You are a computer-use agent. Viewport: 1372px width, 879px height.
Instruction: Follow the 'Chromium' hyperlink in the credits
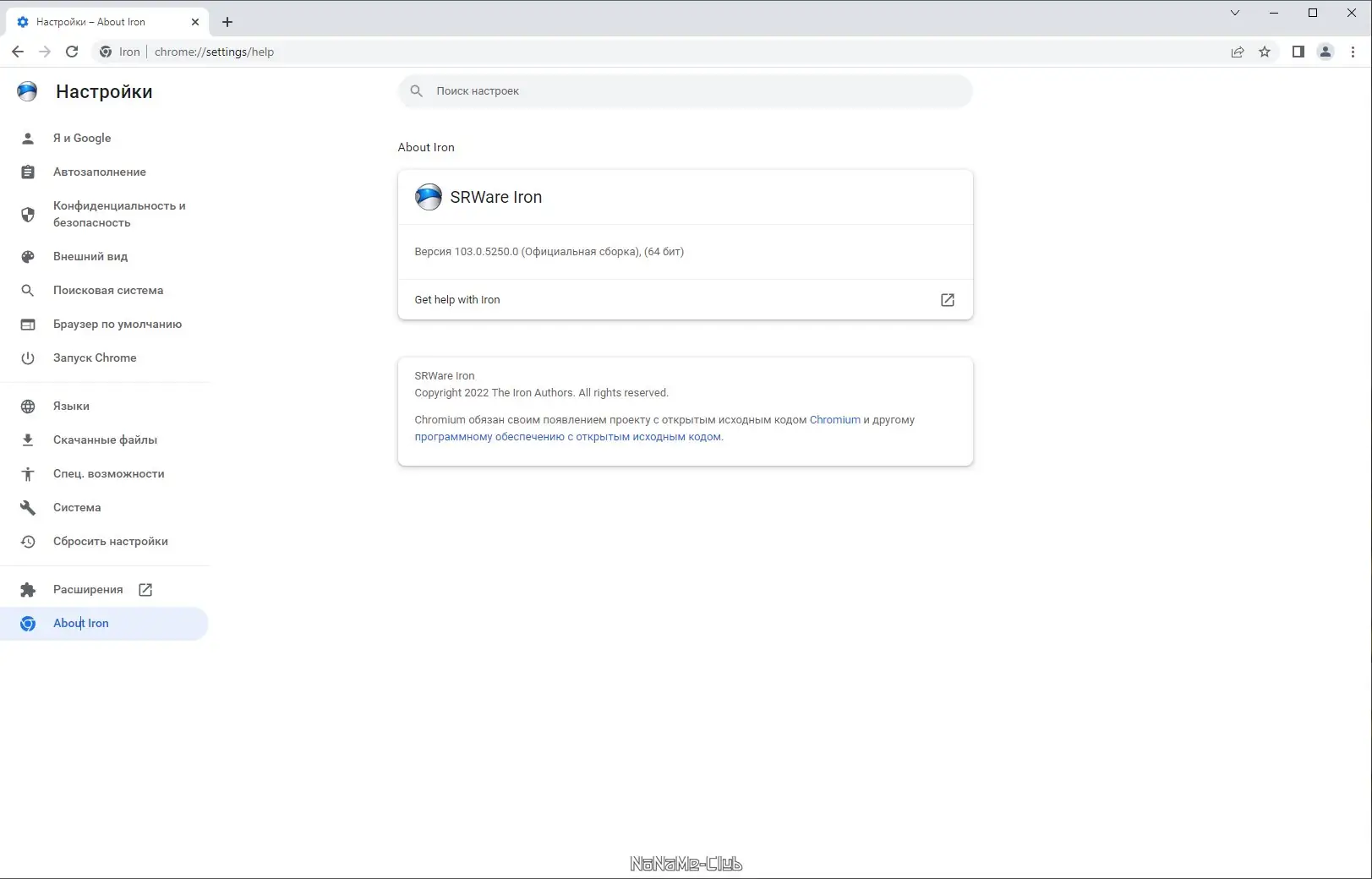[x=835, y=419]
